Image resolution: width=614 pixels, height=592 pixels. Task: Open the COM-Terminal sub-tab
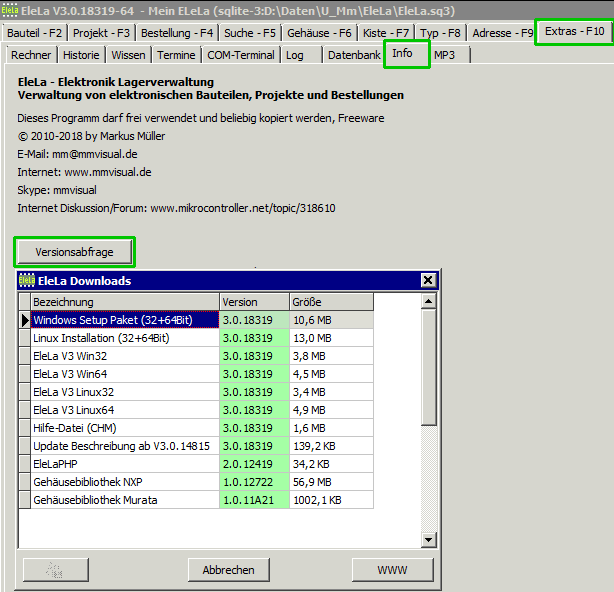[x=241, y=55]
